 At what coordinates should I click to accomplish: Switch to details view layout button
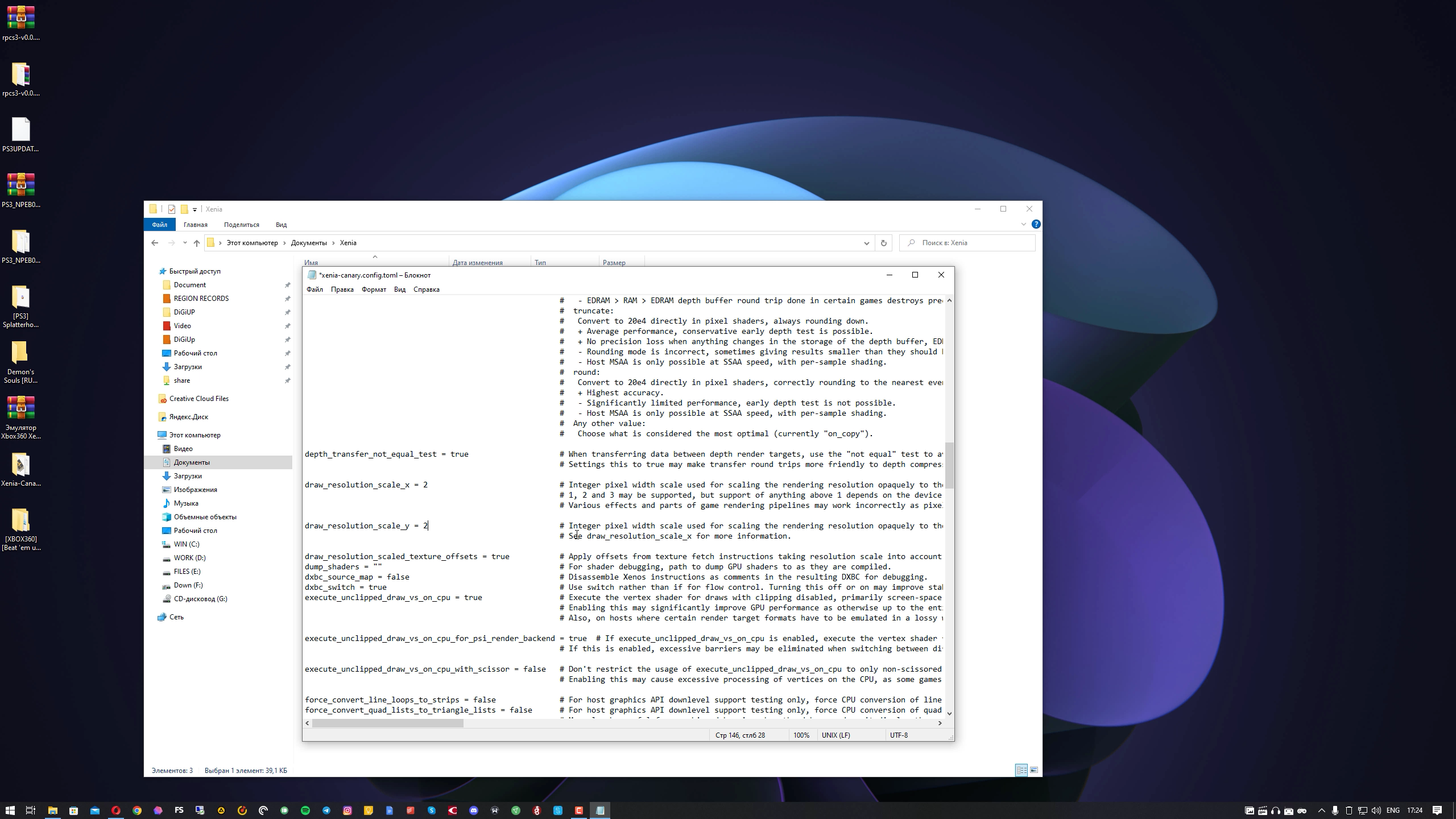pyautogui.click(x=1021, y=770)
